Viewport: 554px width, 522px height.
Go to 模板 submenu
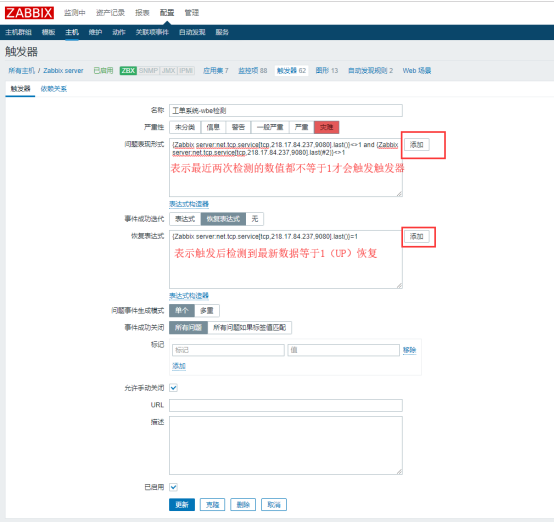point(48,32)
